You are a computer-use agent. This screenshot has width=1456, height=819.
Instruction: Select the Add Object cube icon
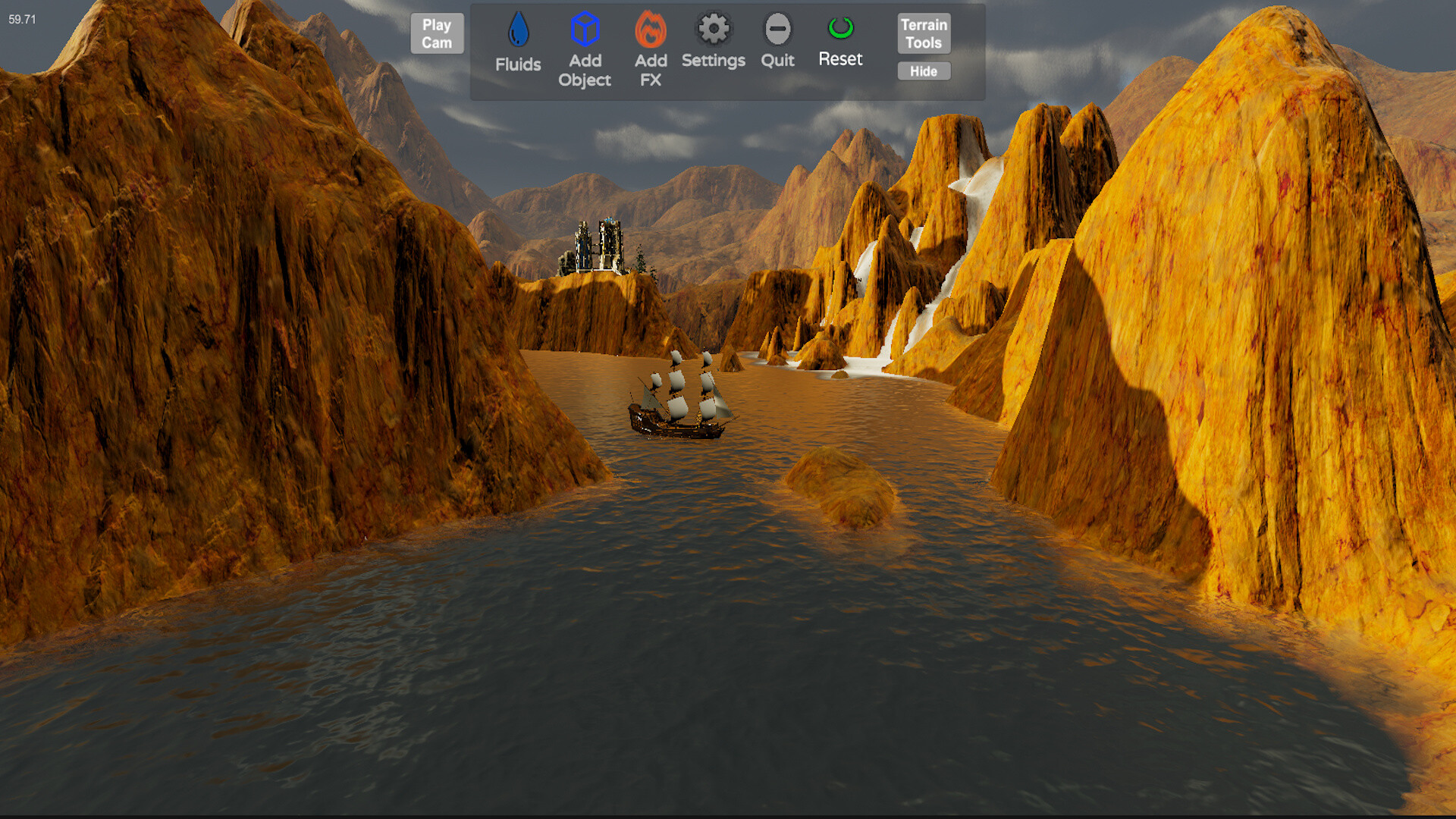pos(584,29)
